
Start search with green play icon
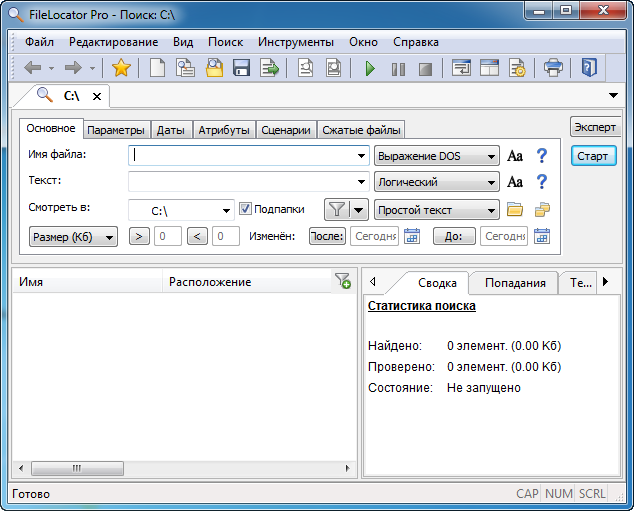click(x=370, y=68)
